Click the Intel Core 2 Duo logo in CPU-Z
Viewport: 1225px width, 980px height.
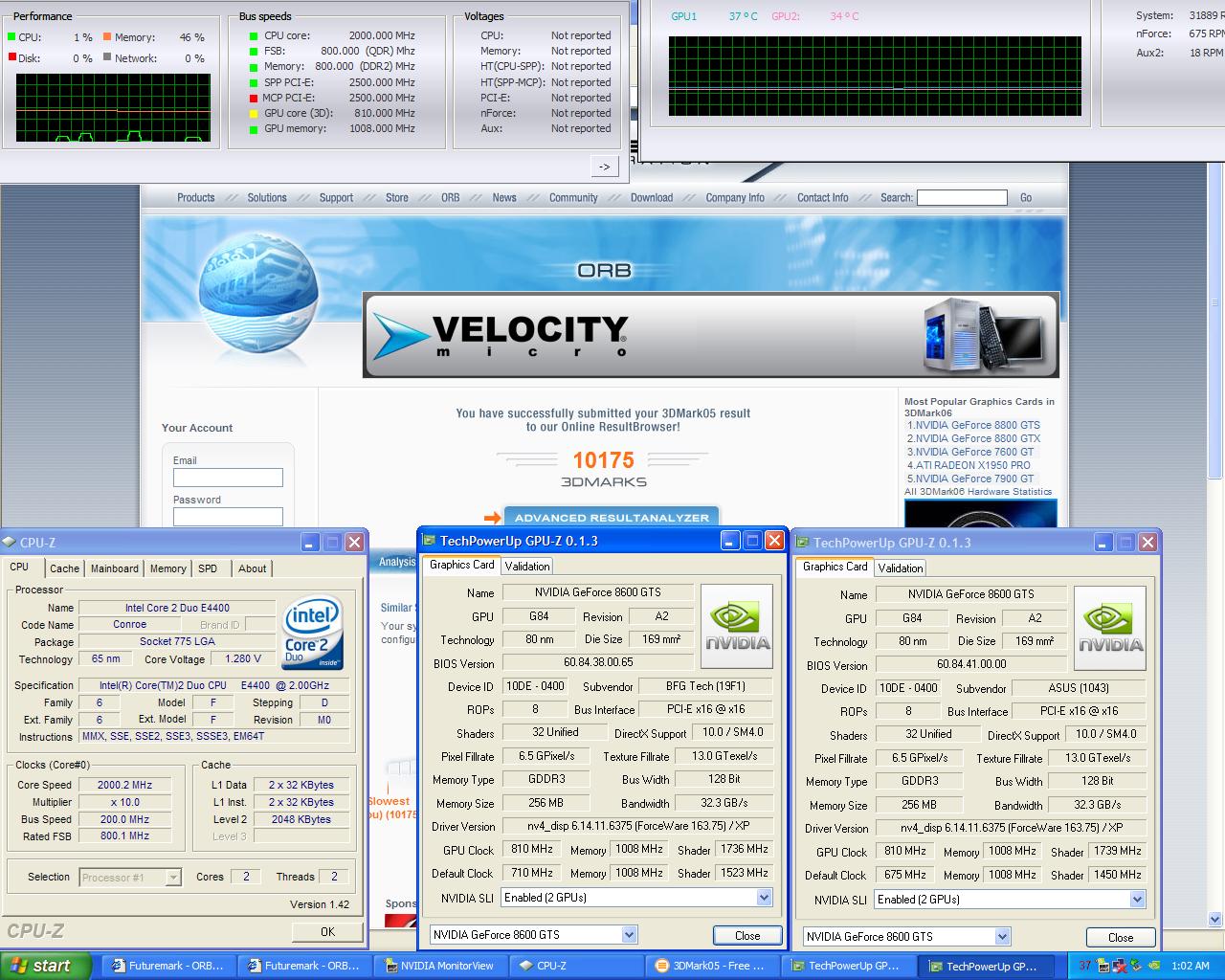point(313,635)
